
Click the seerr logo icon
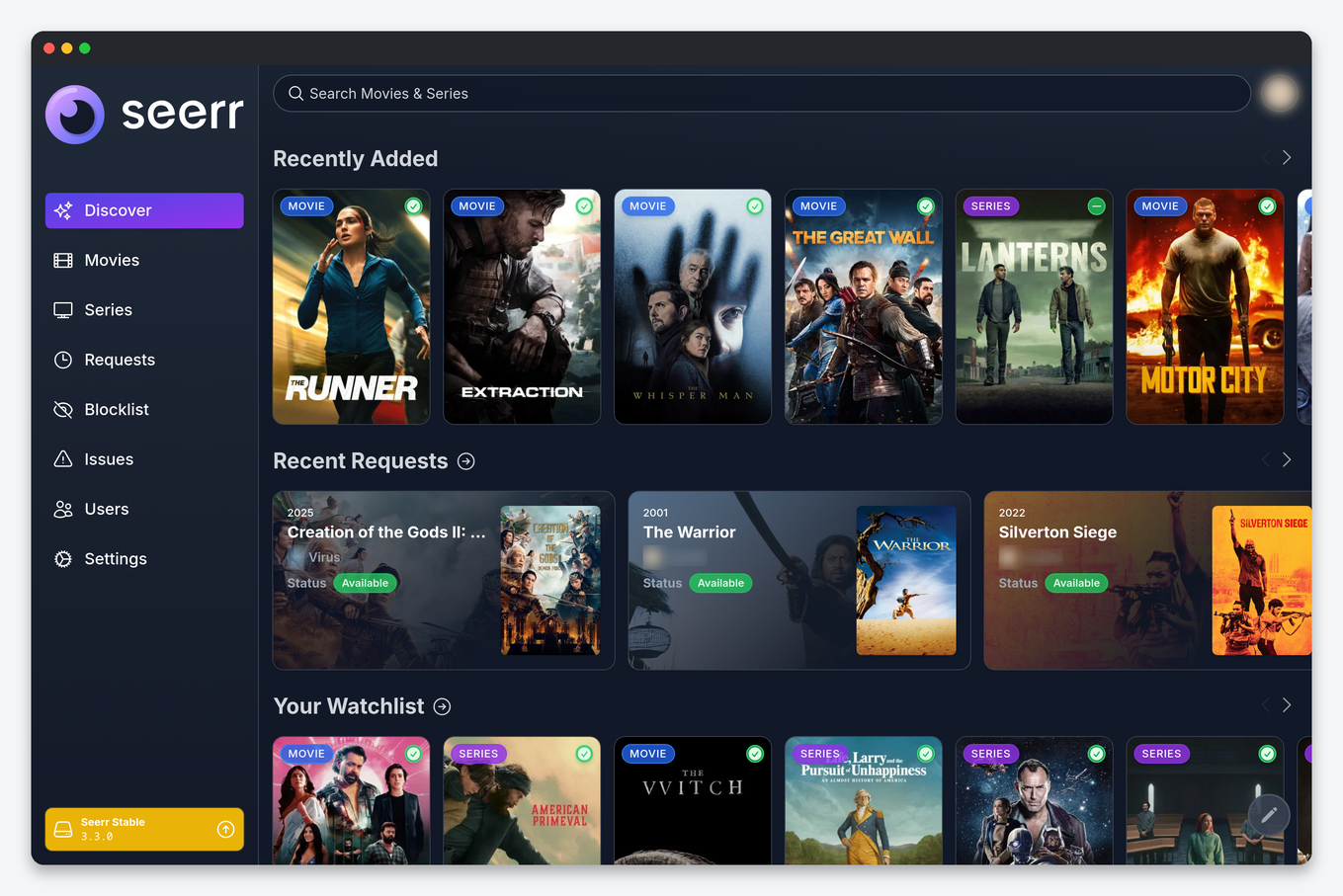click(75, 115)
